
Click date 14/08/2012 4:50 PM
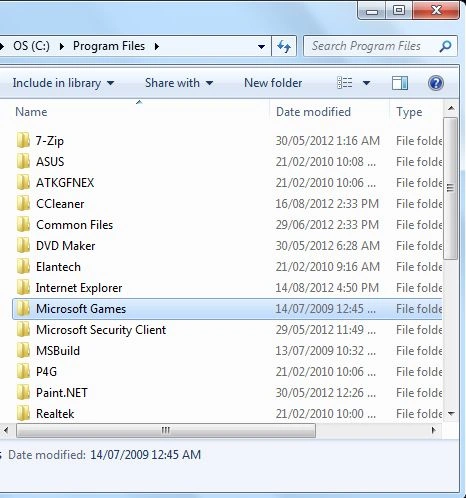tap(327, 288)
